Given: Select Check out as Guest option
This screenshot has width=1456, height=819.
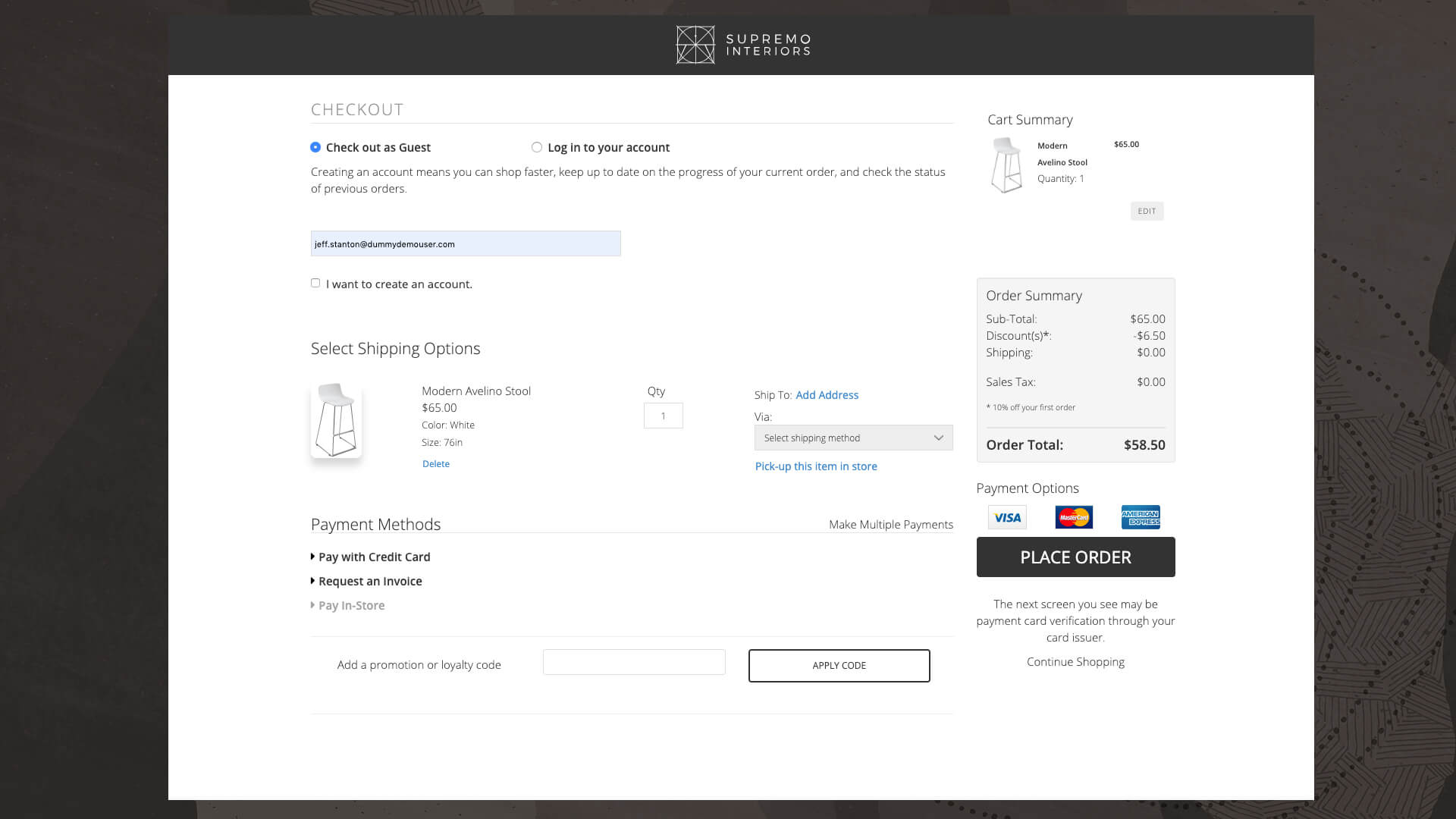Looking at the screenshot, I should pyautogui.click(x=315, y=147).
